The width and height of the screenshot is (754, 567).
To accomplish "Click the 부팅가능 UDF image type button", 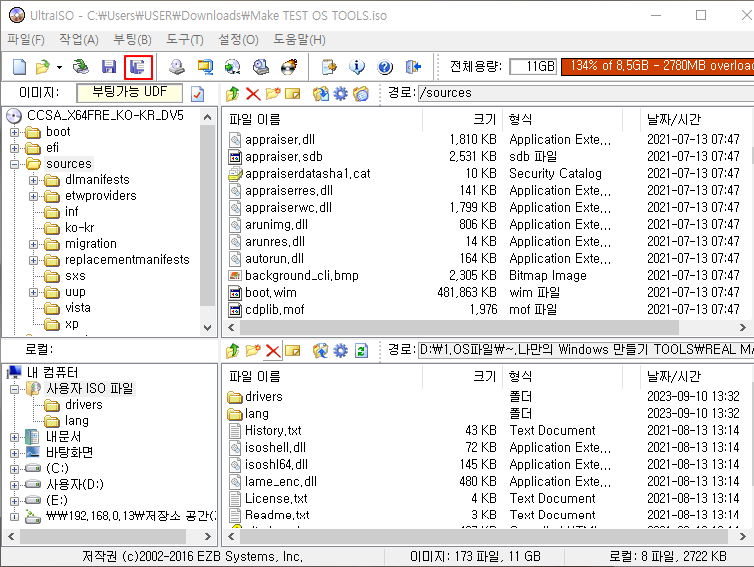I will pyautogui.click(x=129, y=93).
